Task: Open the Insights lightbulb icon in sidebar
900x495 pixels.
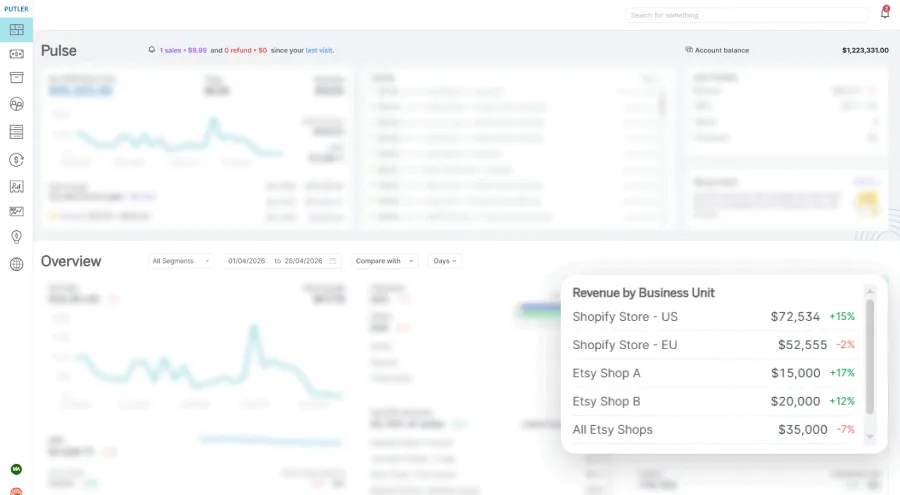Action: (x=16, y=237)
